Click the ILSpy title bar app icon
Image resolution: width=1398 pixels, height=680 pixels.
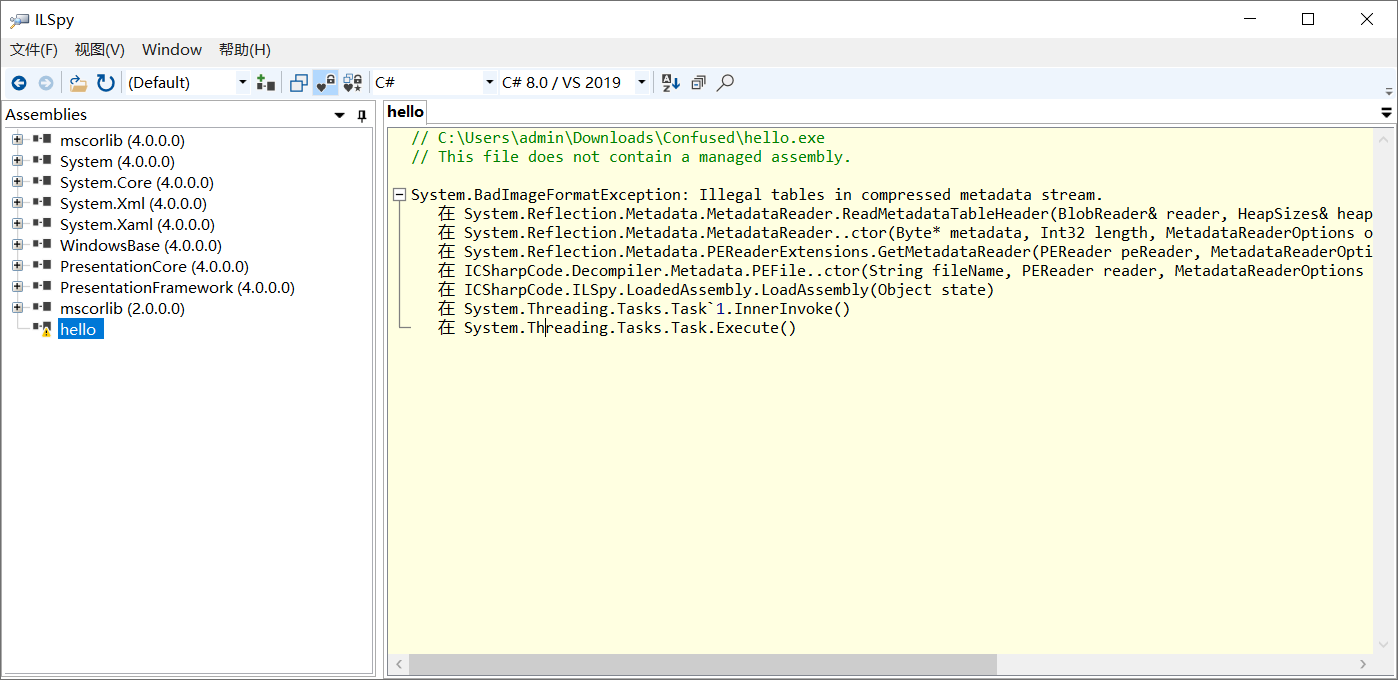click(x=18, y=20)
